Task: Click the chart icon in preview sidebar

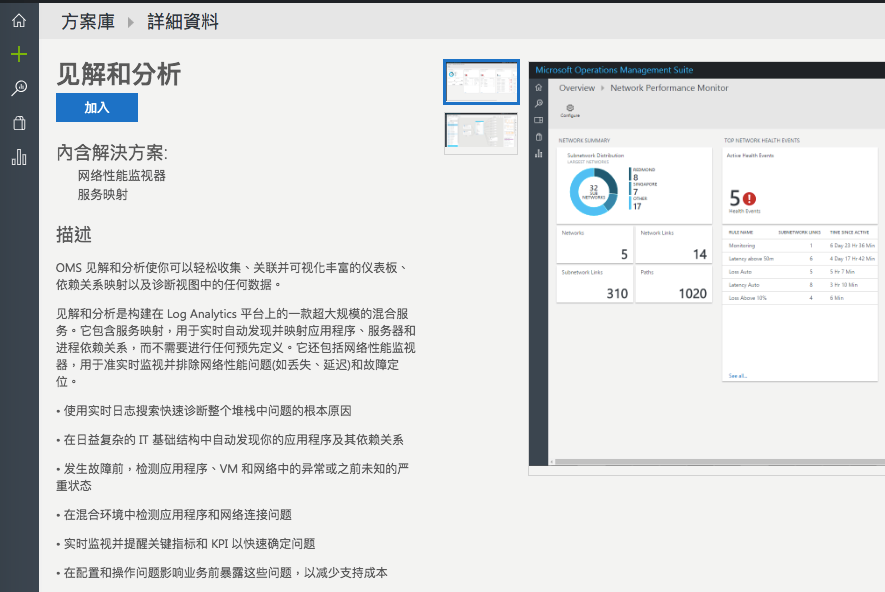Action: [539, 154]
